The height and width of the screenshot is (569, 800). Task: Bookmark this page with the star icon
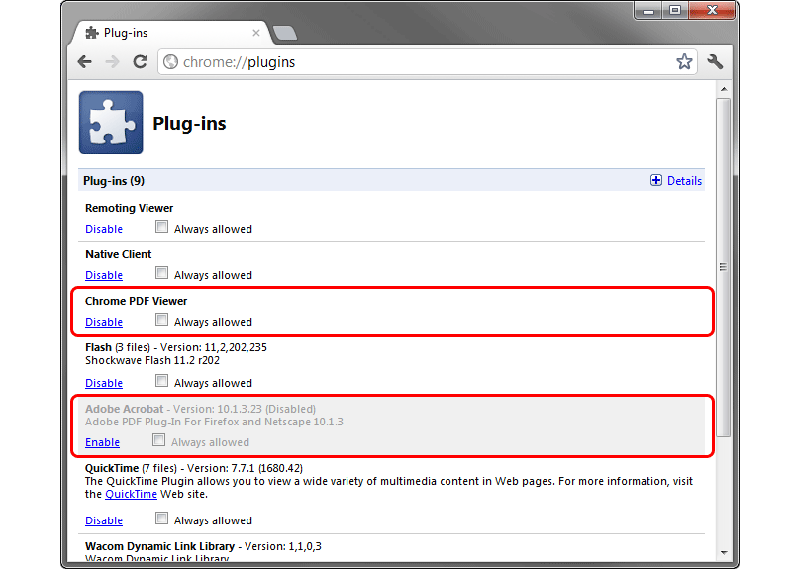(x=684, y=62)
